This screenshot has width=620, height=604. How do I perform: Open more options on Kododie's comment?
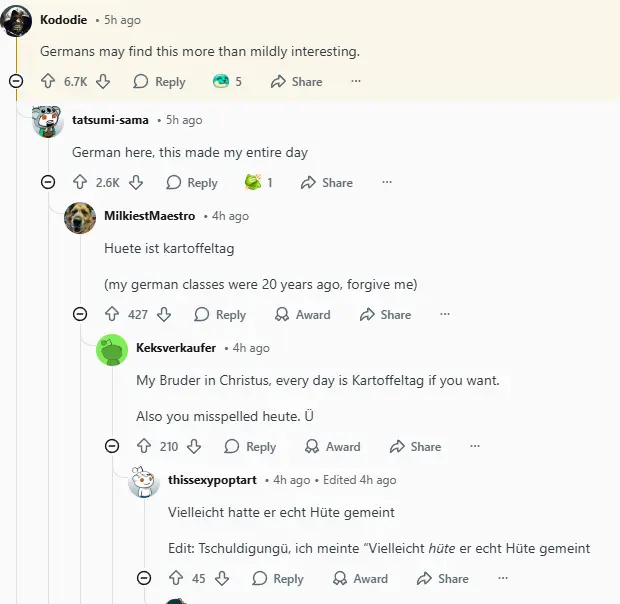point(355,82)
